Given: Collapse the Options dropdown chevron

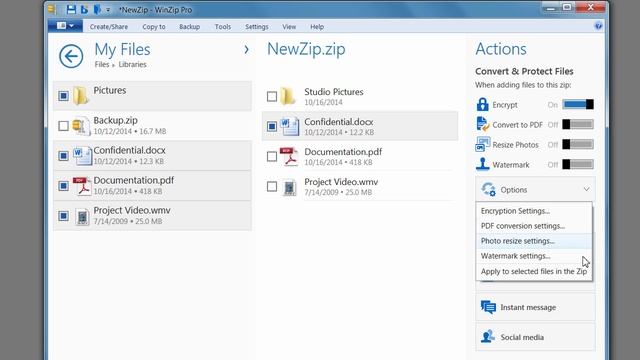Looking at the screenshot, I should click(x=587, y=189).
